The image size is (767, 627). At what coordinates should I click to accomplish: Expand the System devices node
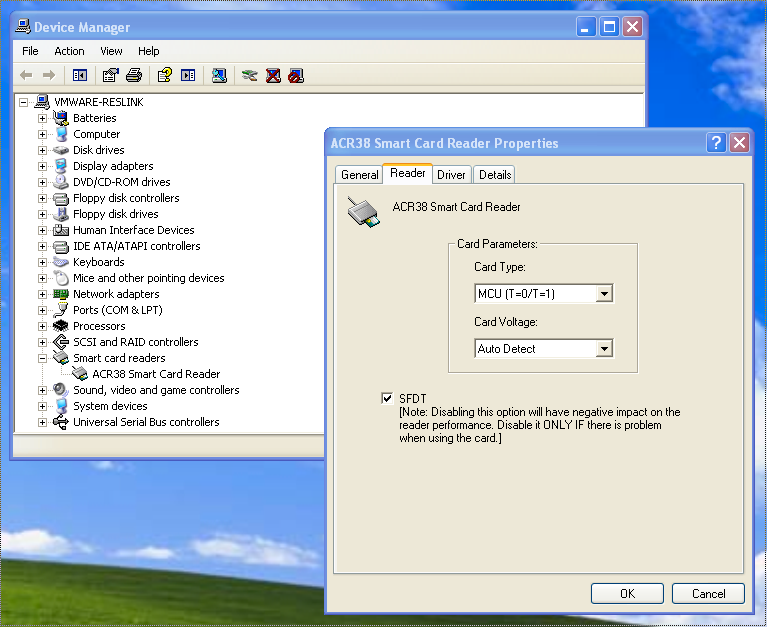43,406
